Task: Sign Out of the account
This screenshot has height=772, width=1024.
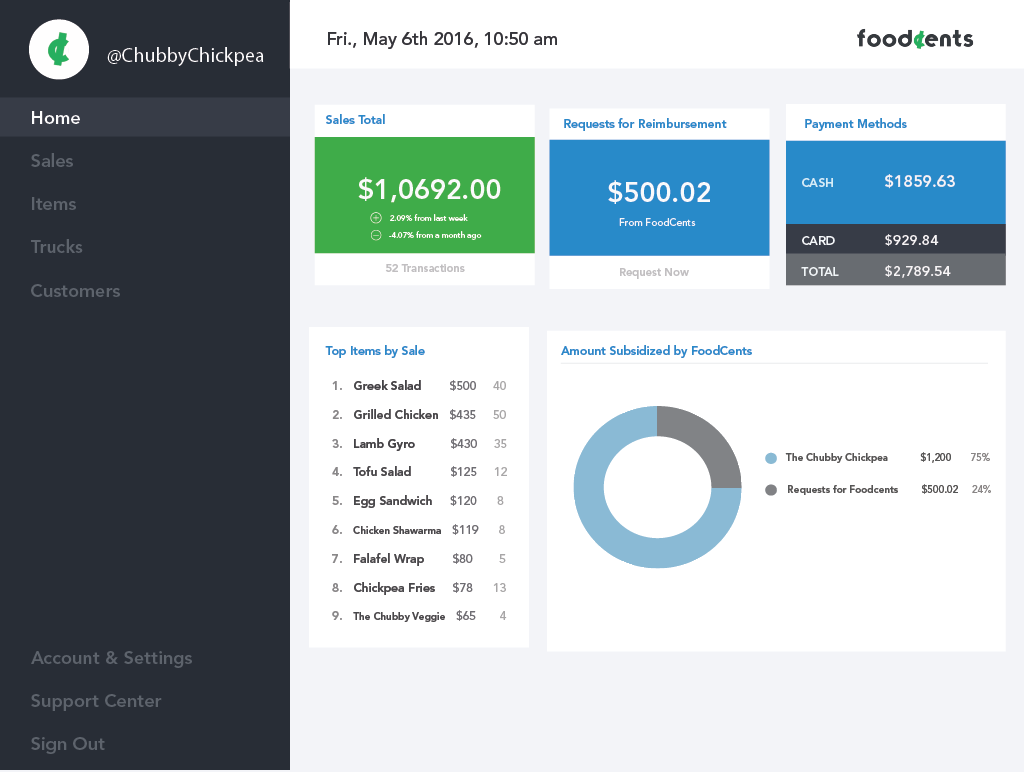Action: coord(68,744)
